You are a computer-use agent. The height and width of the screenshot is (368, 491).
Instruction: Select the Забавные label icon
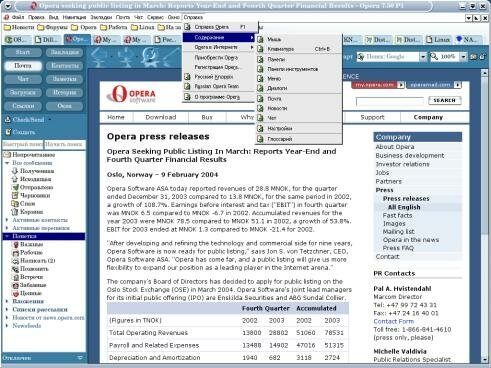click(15, 285)
